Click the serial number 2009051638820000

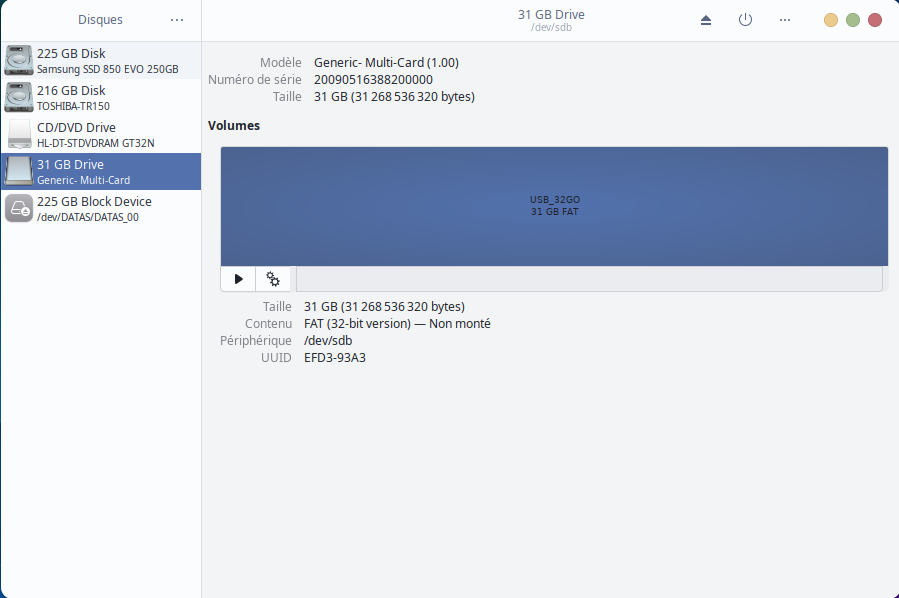(x=373, y=80)
